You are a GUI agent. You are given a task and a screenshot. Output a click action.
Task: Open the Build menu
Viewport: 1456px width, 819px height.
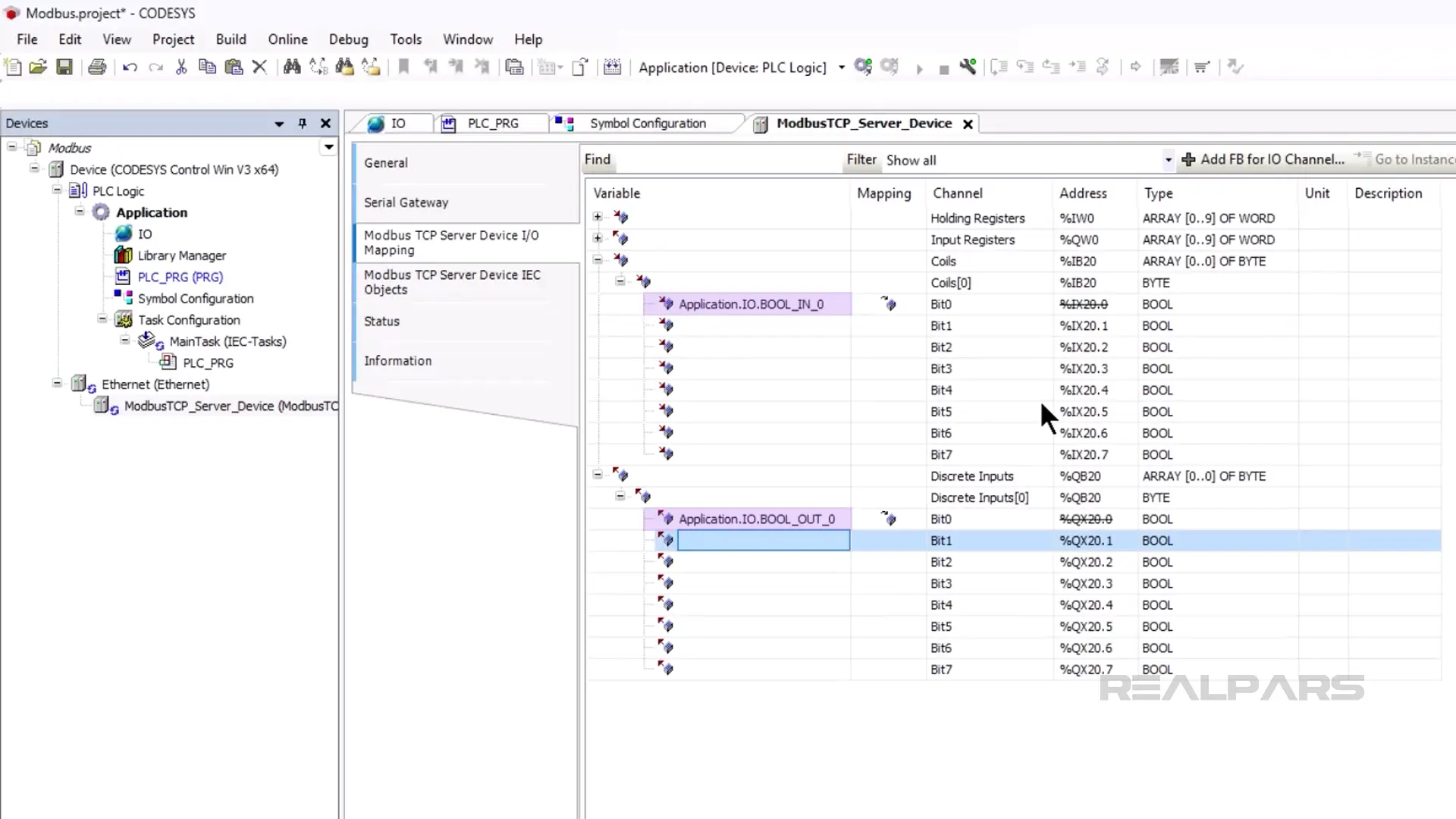[x=231, y=39]
